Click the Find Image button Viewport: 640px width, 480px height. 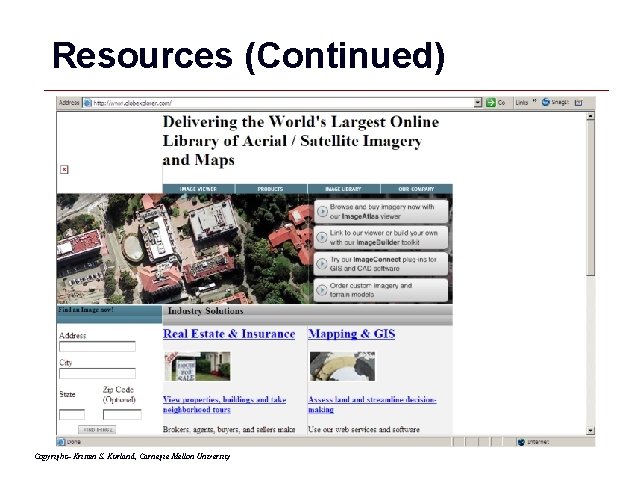click(97, 430)
